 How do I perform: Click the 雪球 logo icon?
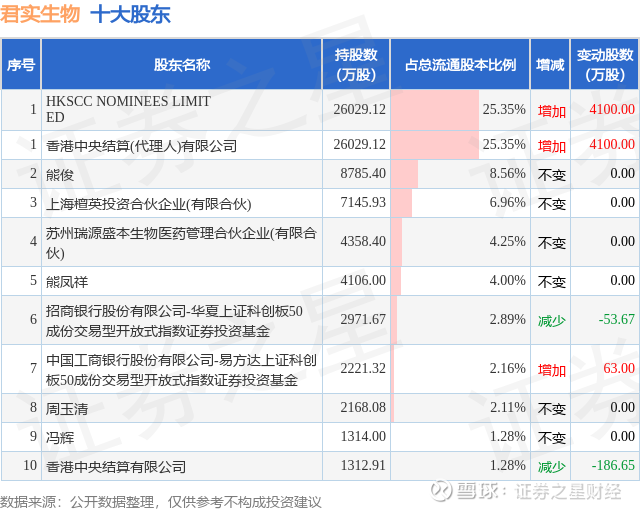tap(440, 490)
